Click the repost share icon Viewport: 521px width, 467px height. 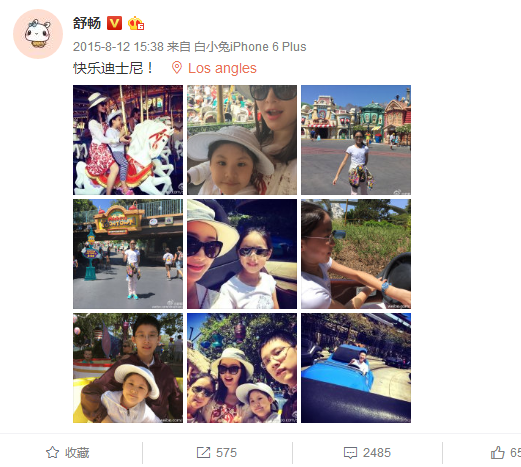(x=203, y=453)
